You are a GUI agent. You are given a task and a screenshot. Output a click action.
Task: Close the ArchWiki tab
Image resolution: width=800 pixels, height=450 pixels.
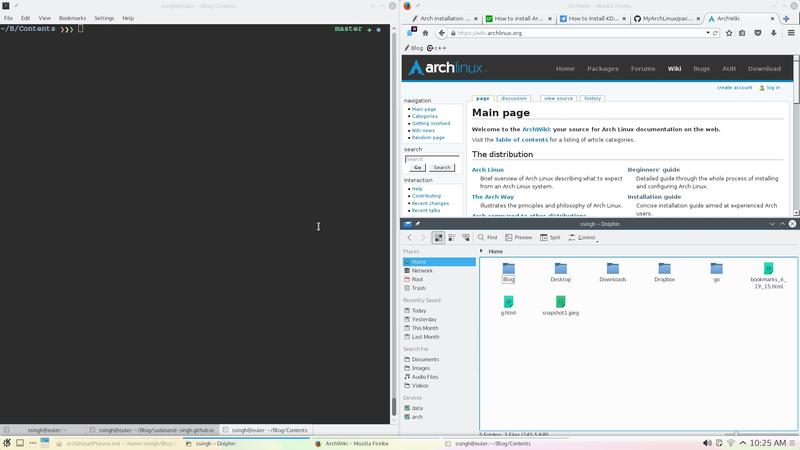coord(772,18)
